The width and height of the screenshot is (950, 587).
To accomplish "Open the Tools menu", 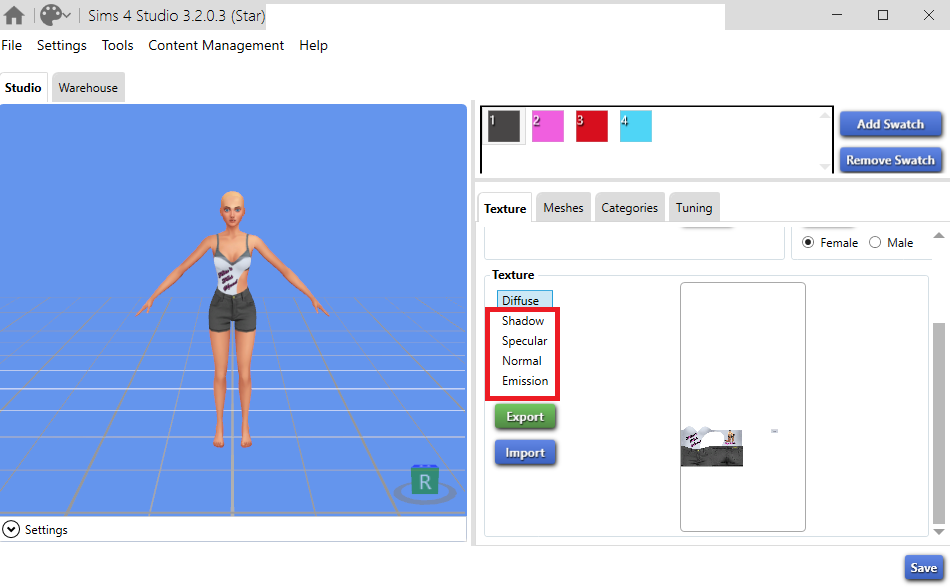I will coord(118,45).
